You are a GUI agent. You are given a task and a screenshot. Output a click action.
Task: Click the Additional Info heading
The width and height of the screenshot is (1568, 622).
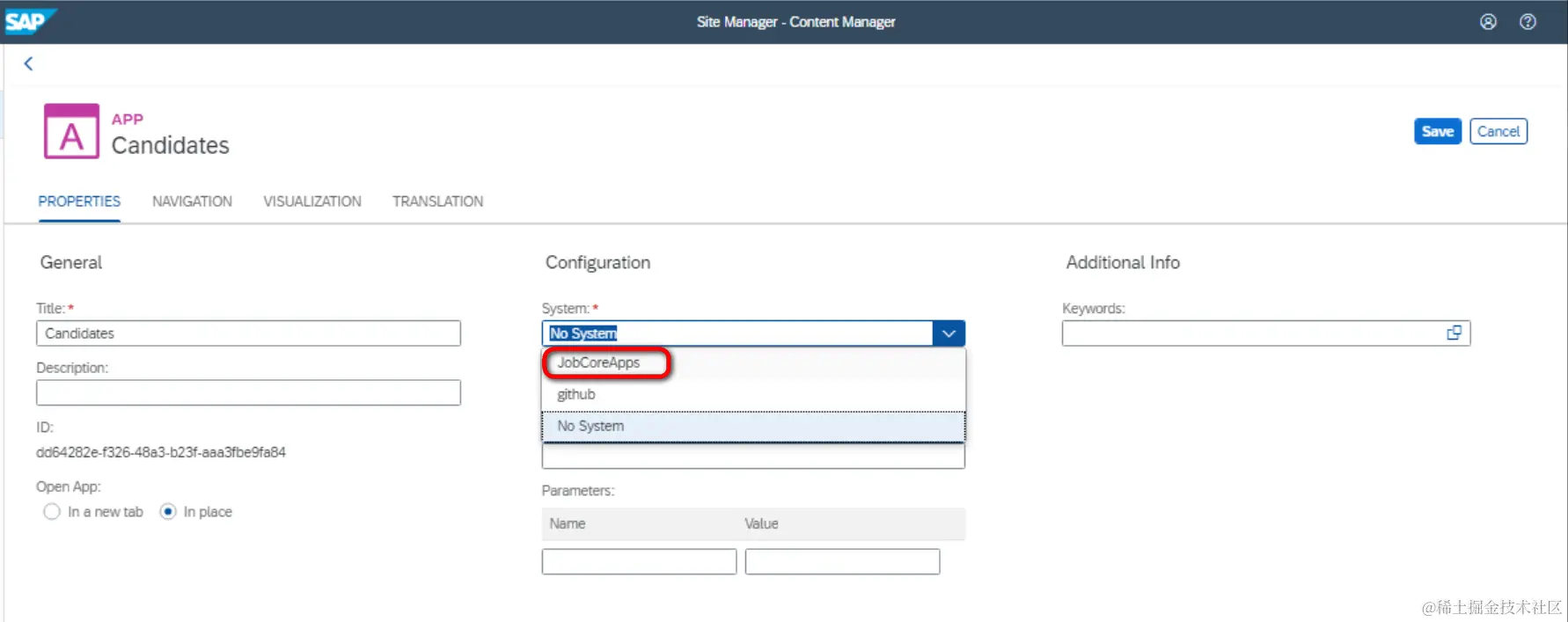point(1123,262)
